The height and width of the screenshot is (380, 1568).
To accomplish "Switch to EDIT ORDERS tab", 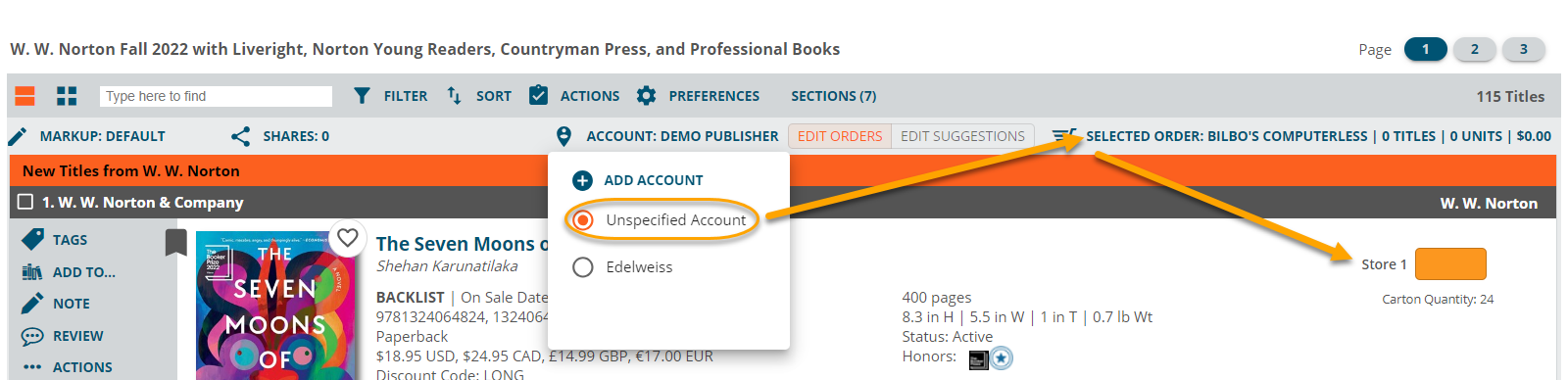I will 840,136.
